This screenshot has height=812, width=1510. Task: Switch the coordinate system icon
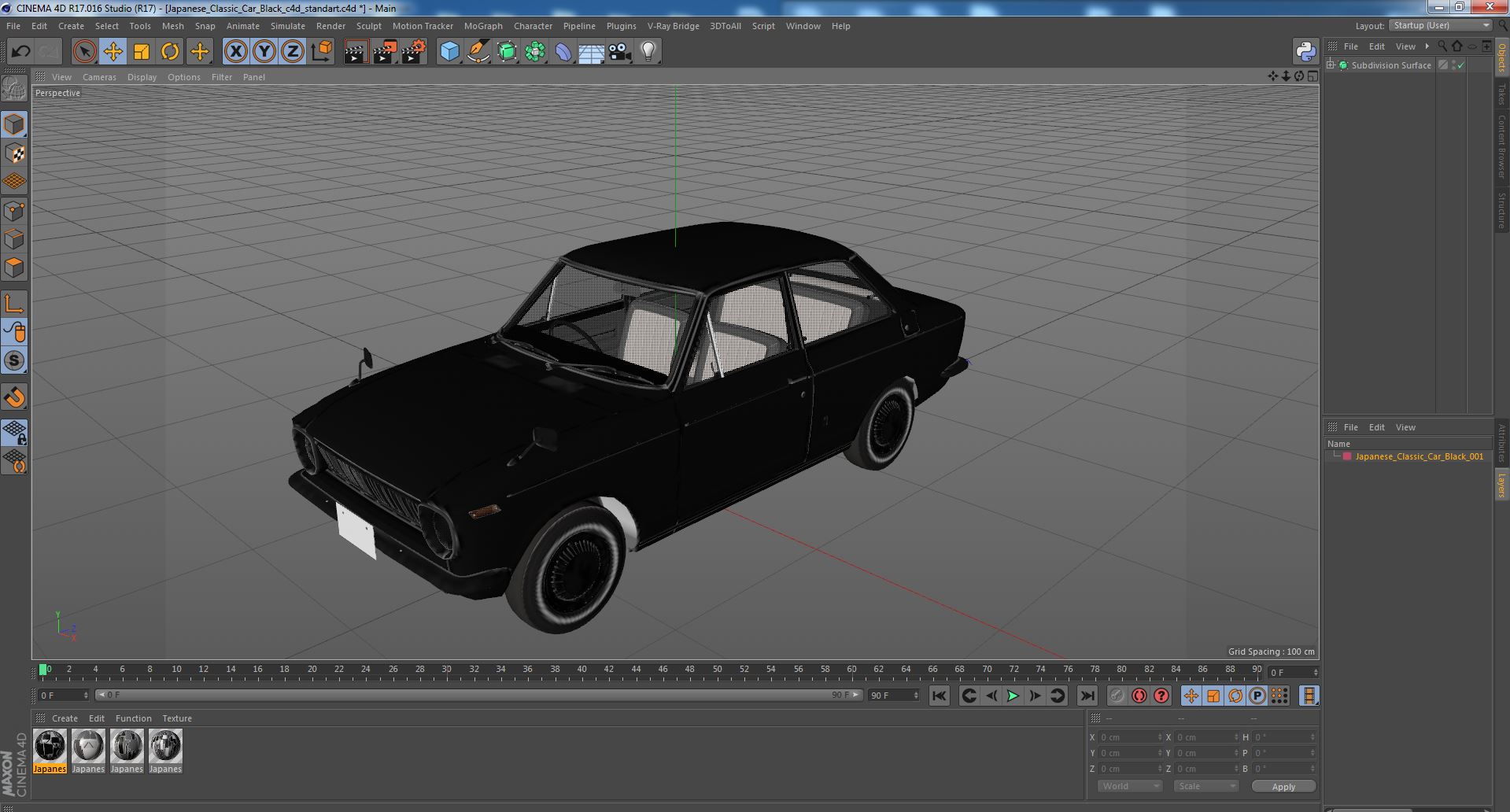(321, 52)
